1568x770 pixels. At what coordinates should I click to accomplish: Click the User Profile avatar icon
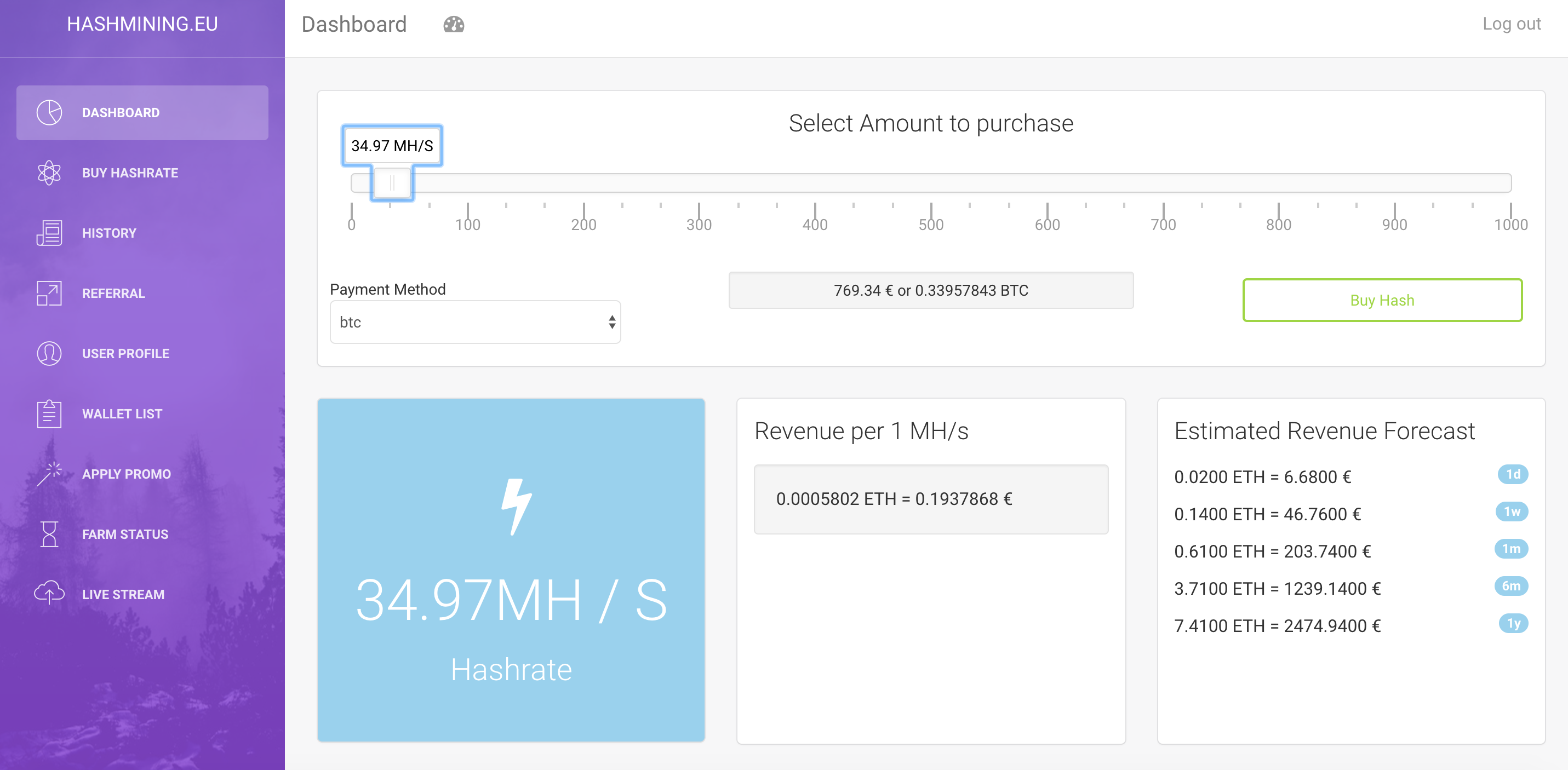(49, 354)
